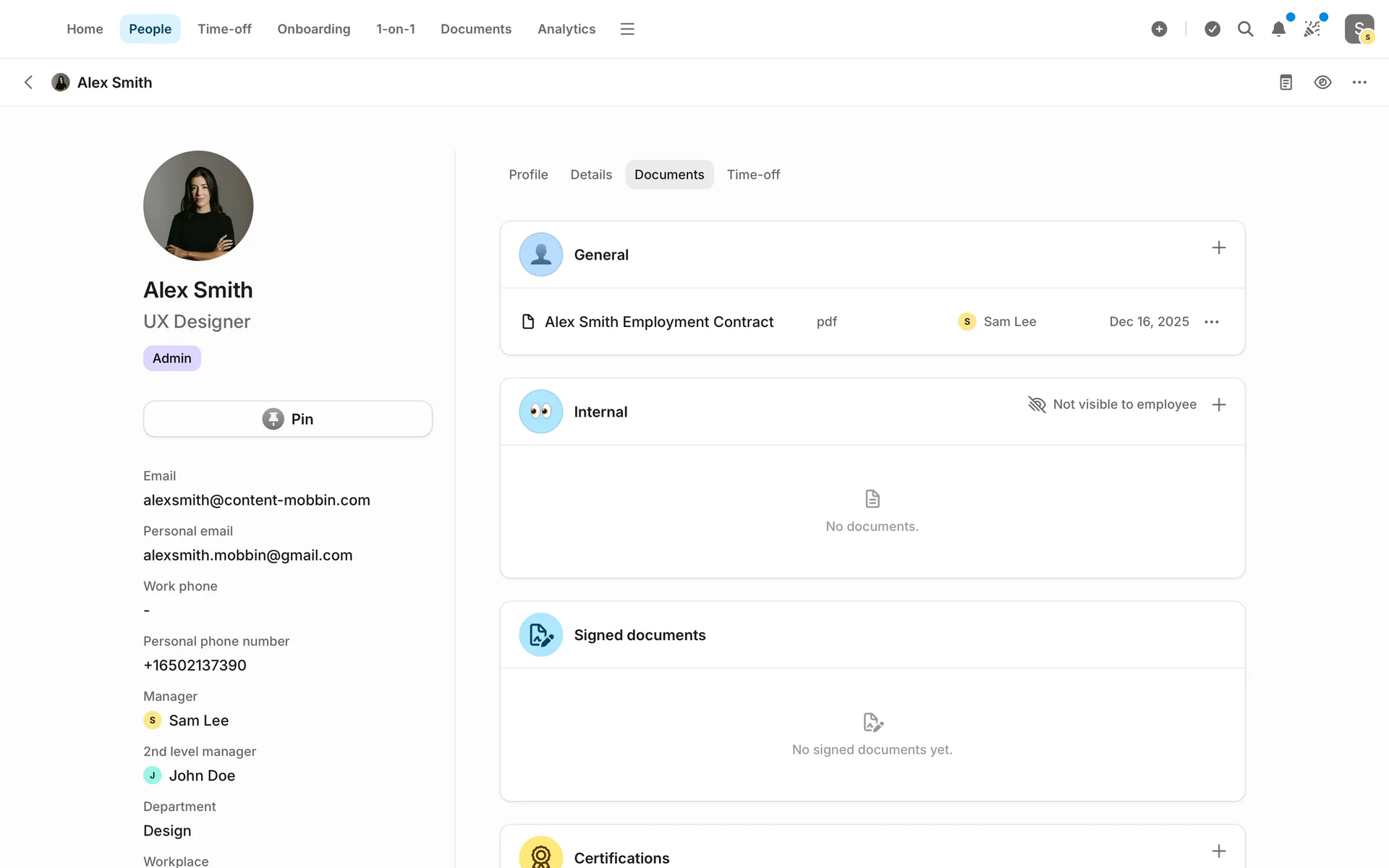1389x868 pixels.
Task: Pin Alex Smith's profile
Action: [x=287, y=419]
